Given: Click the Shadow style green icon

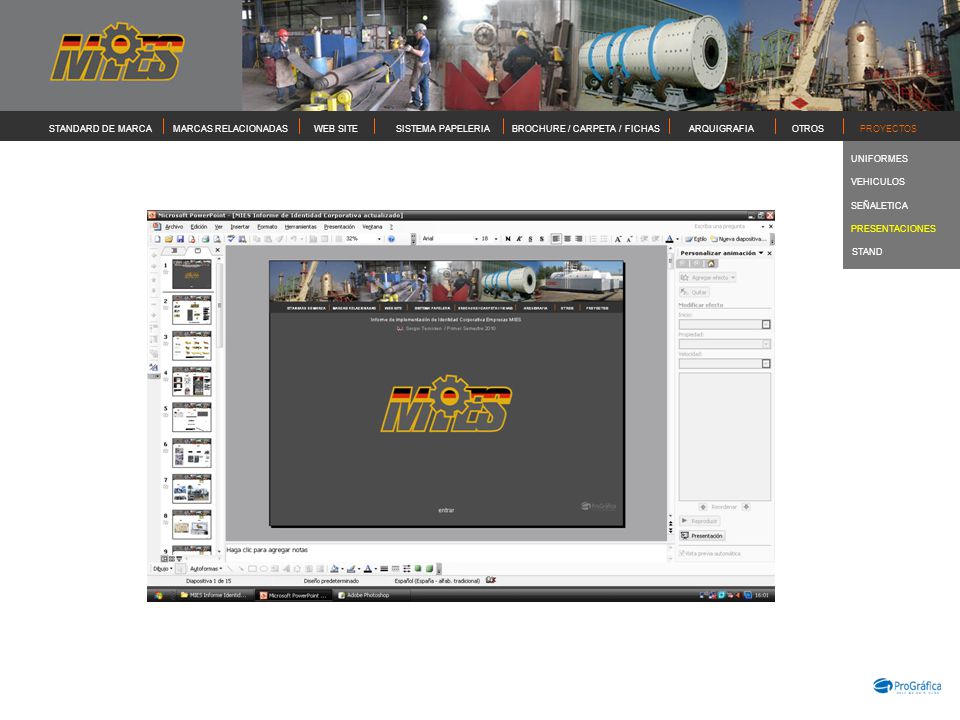Looking at the screenshot, I should point(418,569).
